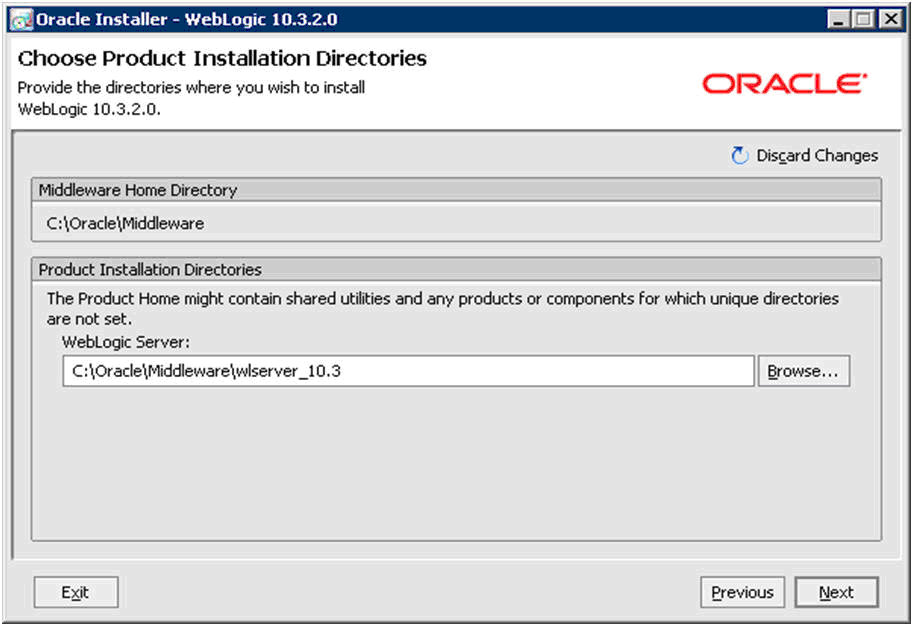The image size is (913, 626).
Task: Click into the WebLogic Server directory field
Action: tap(408, 371)
